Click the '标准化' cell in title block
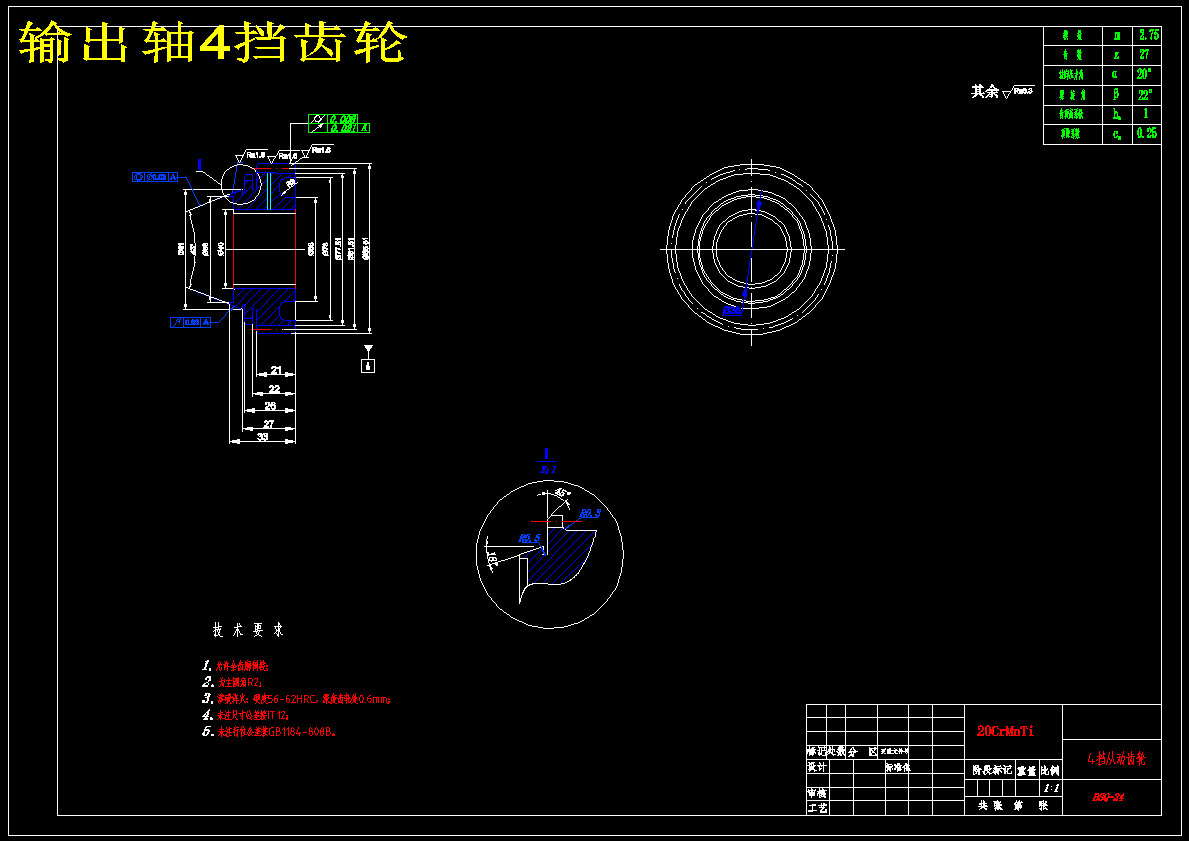The image size is (1189, 841). coord(898,767)
